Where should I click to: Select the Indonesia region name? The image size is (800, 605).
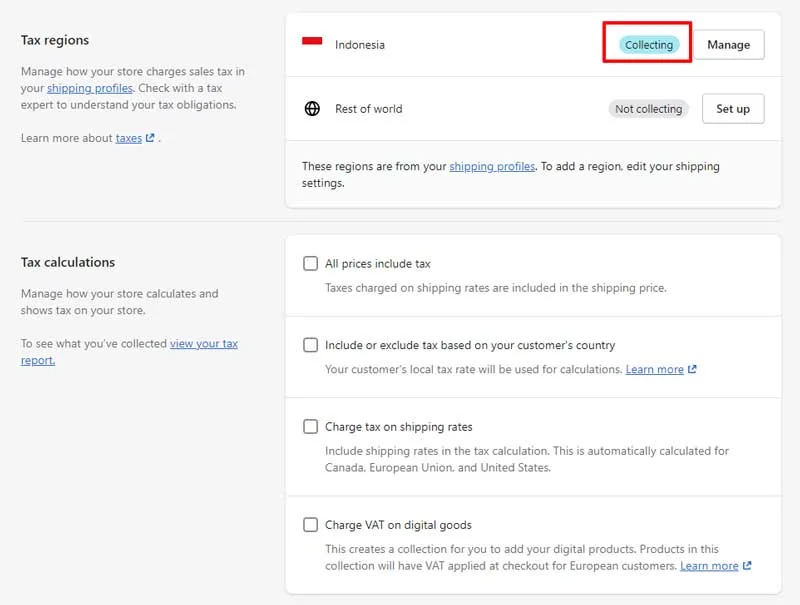click(x=360, y=45)
